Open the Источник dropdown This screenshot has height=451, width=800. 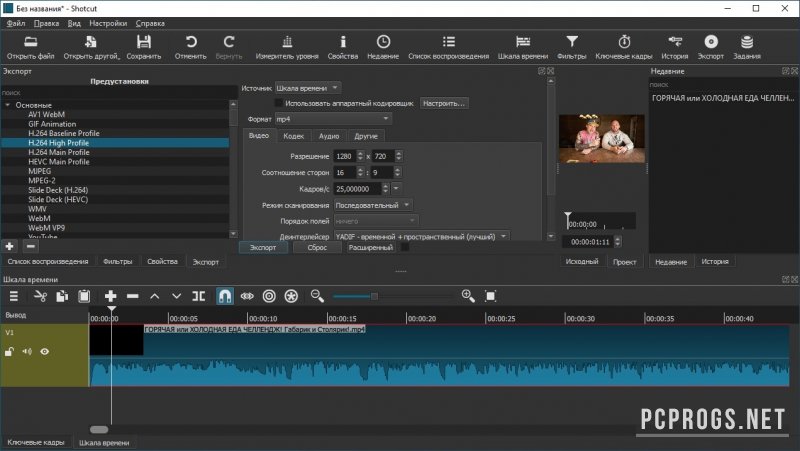(308, 88)
